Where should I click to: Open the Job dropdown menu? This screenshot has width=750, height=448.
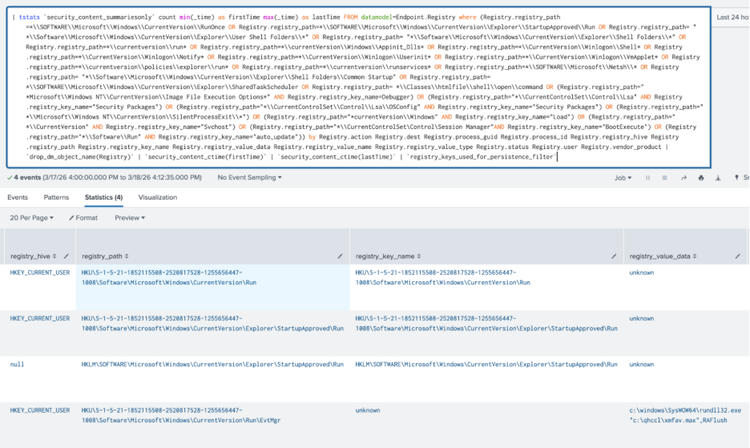coord(624,178)
